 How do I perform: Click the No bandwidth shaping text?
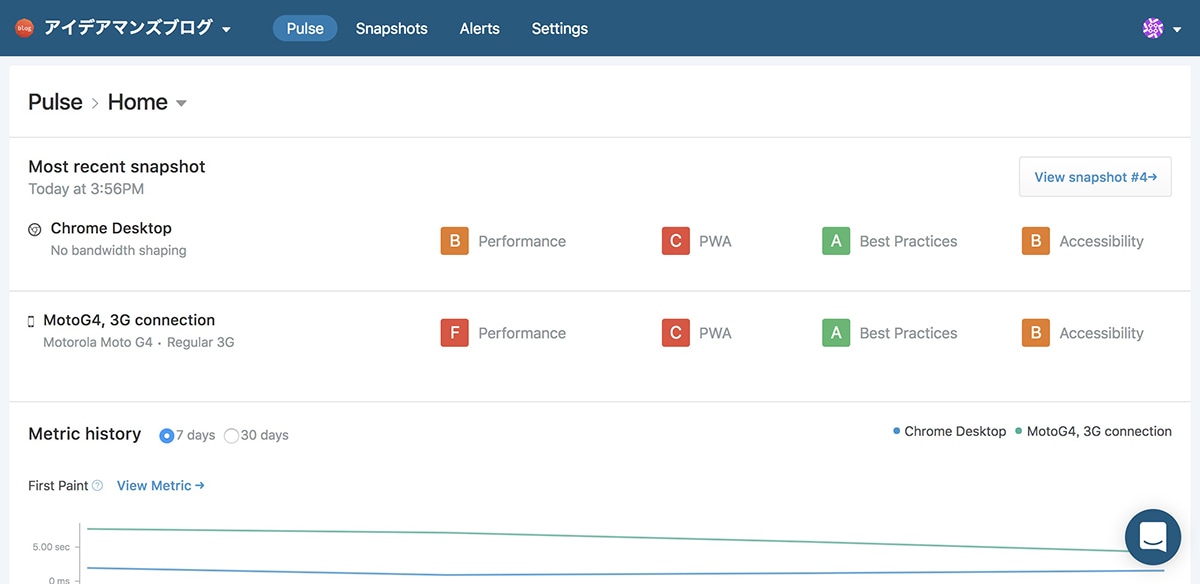(x=119, y=250)
